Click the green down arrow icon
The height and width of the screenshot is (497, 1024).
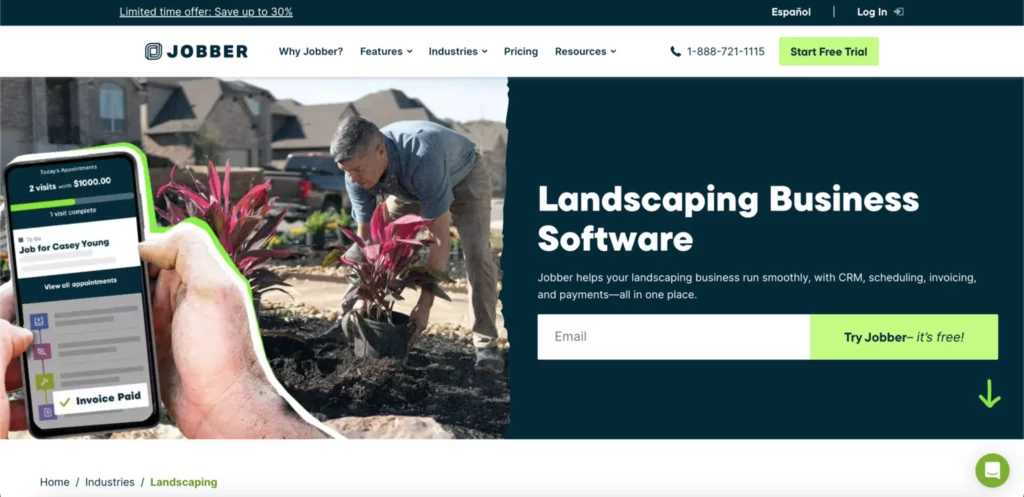coord(989,393)
